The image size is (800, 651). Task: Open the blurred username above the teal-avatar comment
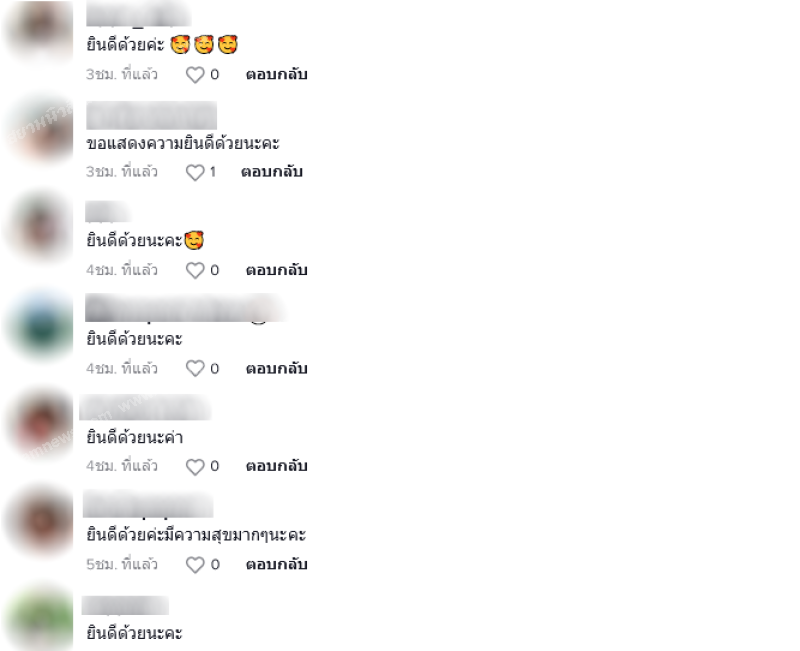click(x=184, y=308)
